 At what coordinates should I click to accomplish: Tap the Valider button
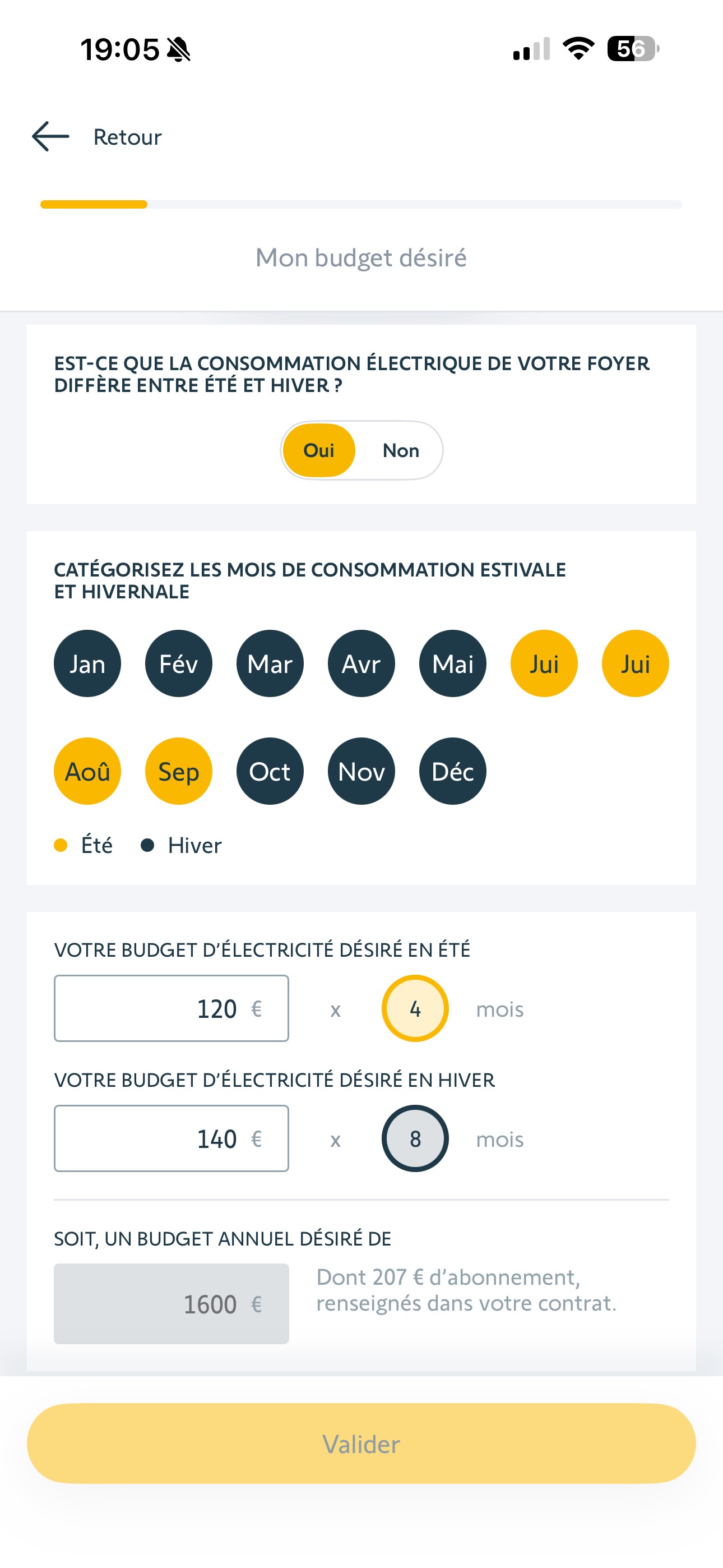[361, 1444]
